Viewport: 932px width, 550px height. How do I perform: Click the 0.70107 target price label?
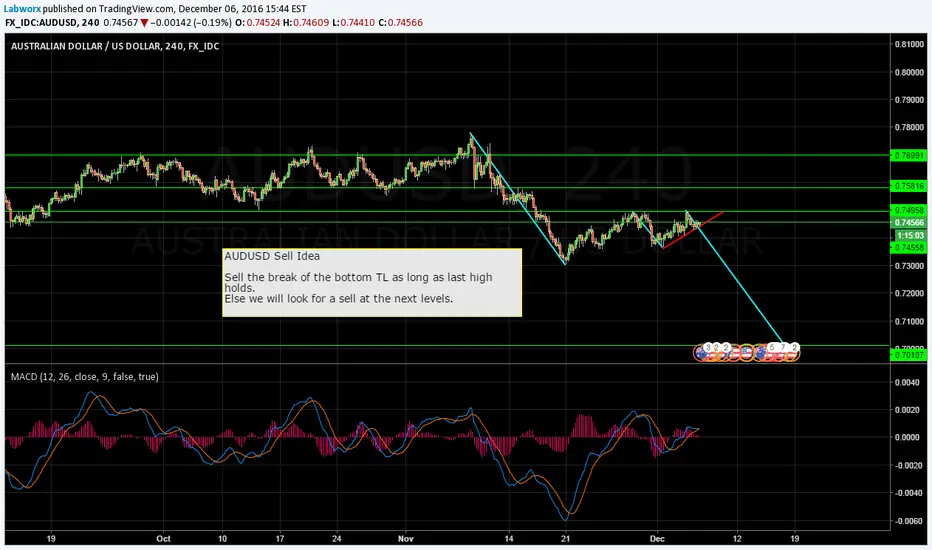pyautogui.click(x=909, y=355)
